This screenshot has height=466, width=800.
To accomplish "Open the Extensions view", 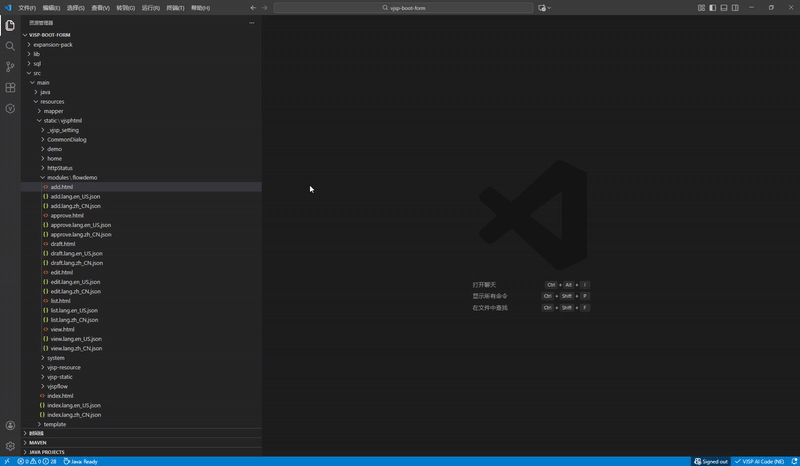I will pos(10,88).
